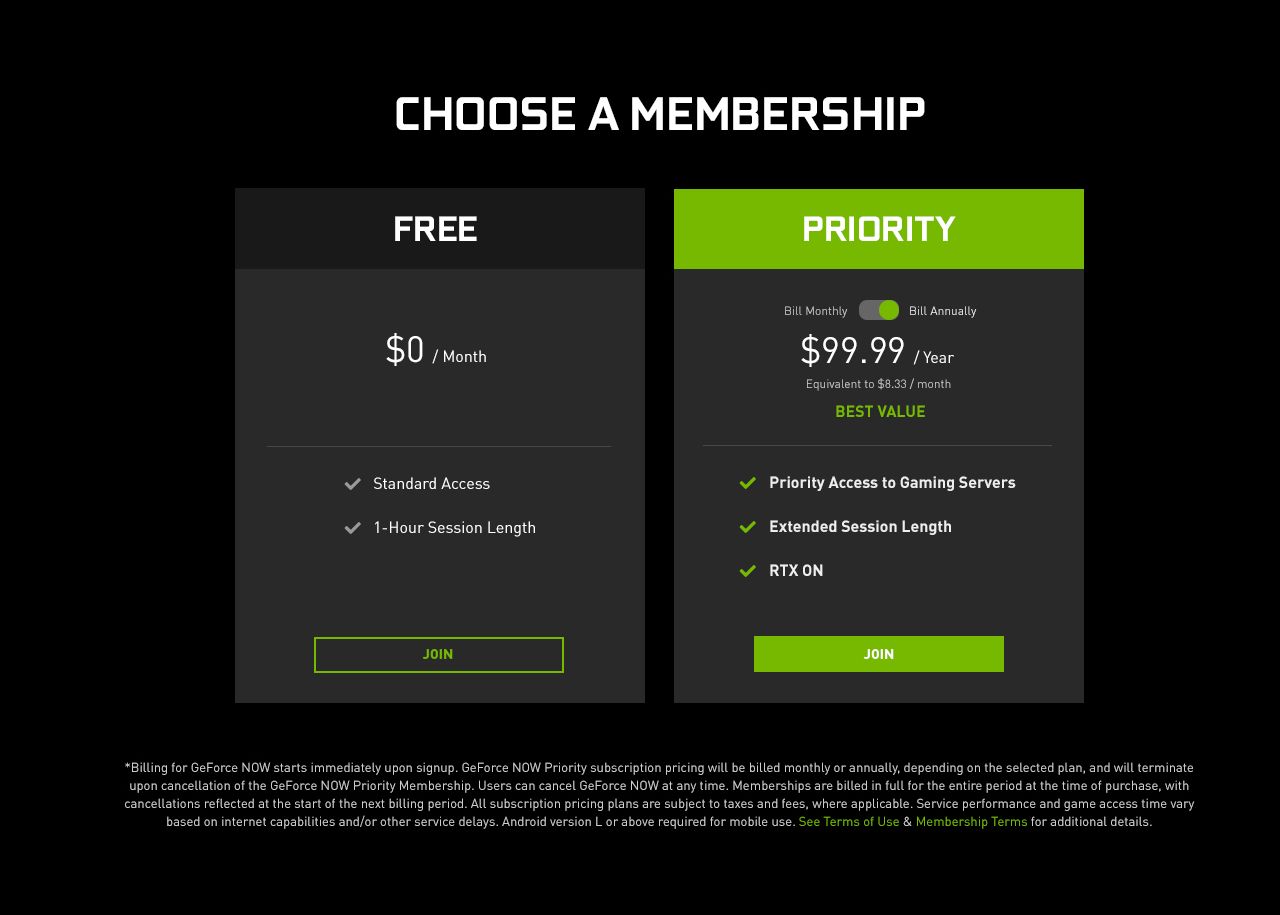Click the green PRIORITY plan header

click(x=878, y=229)
